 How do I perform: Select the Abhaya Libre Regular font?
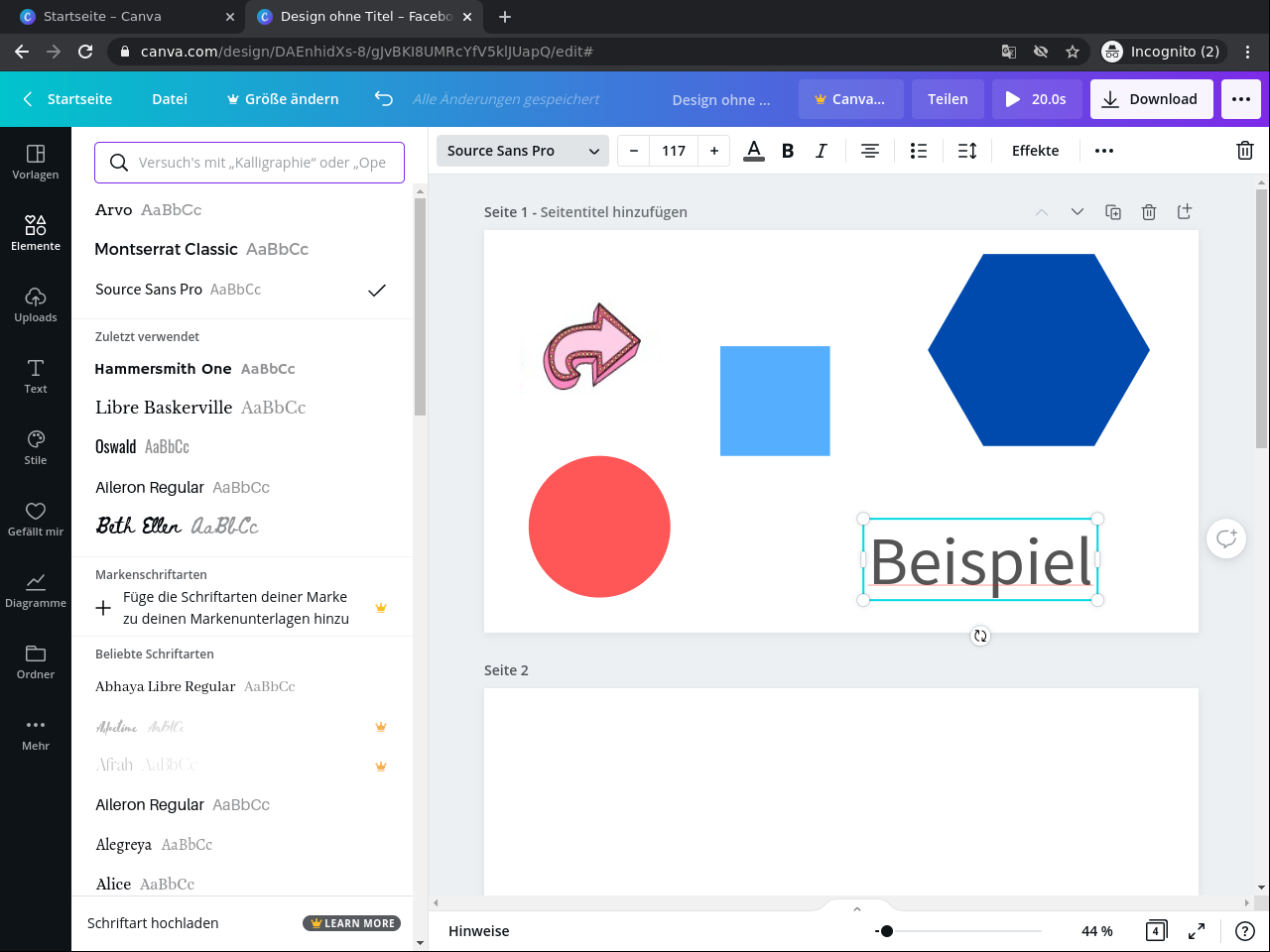pyautogui.click(x=242, y=686)
